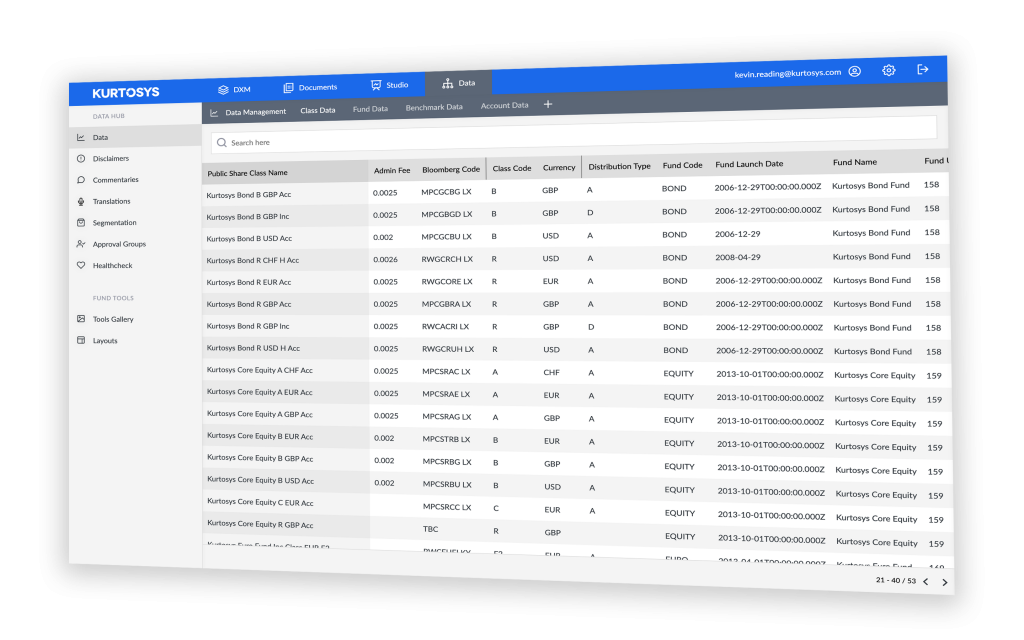The width and height of the screenshot is (1024, 640).
Task: Click the Disclaimers sidebar icon
Action: coord(81,158)
